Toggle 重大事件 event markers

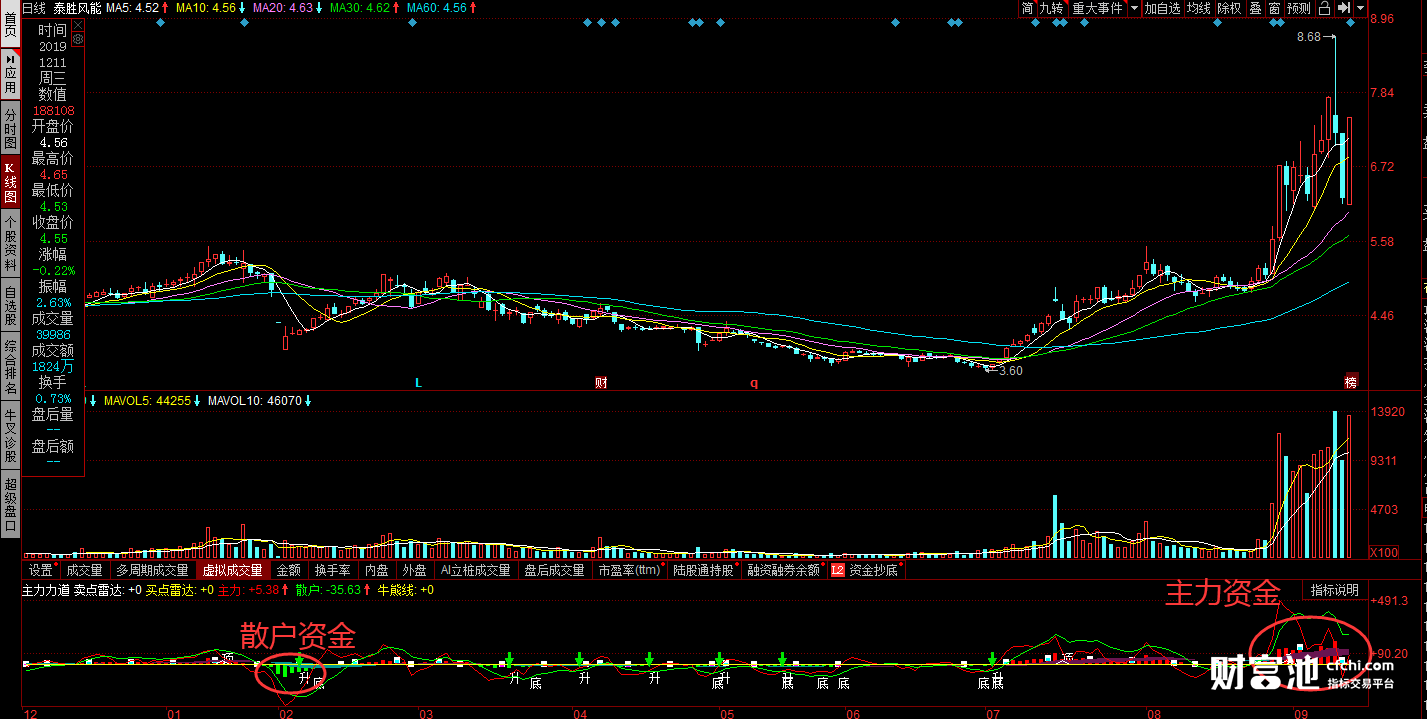point(1097,8)
